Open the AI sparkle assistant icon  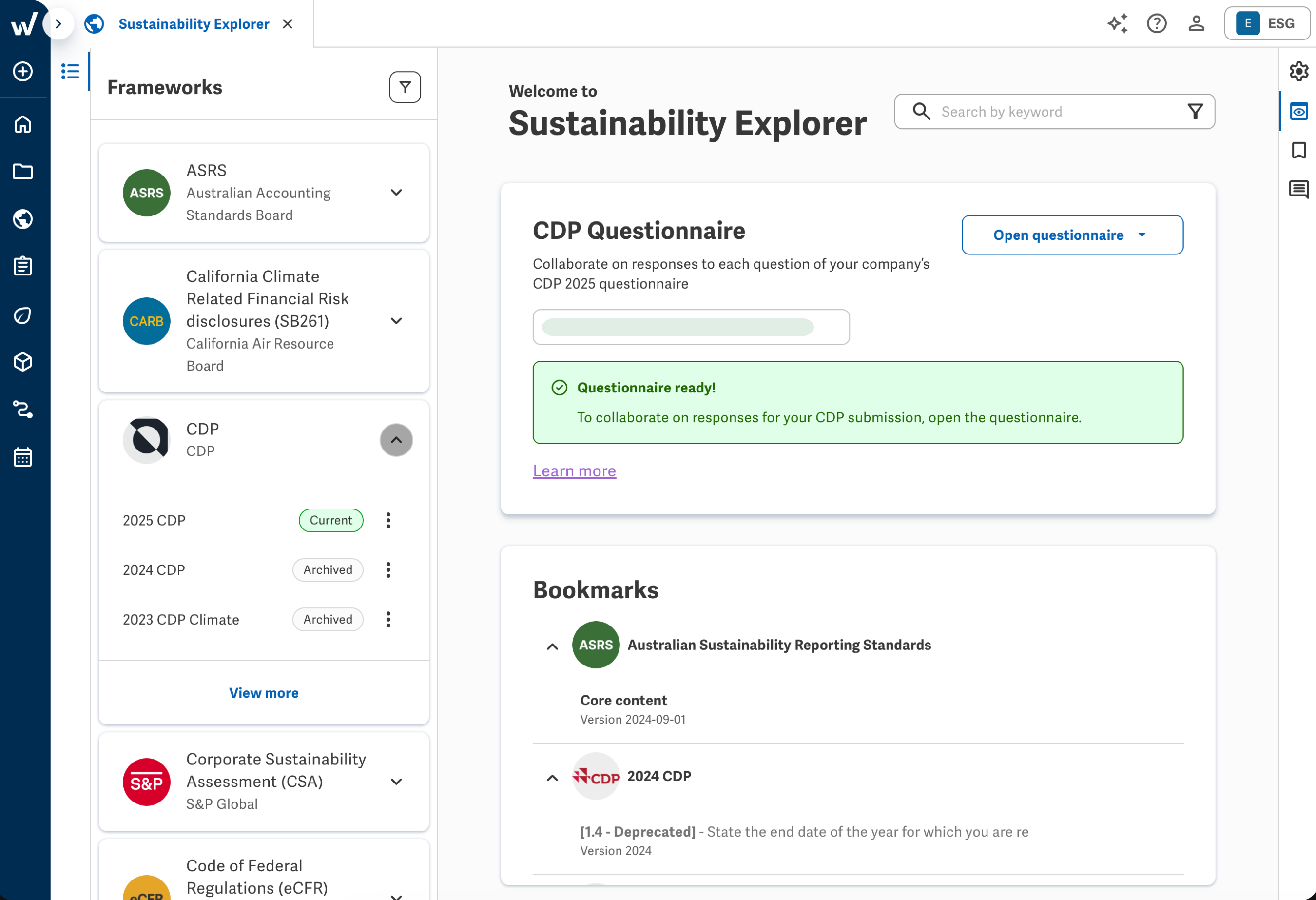(1117, 24)
